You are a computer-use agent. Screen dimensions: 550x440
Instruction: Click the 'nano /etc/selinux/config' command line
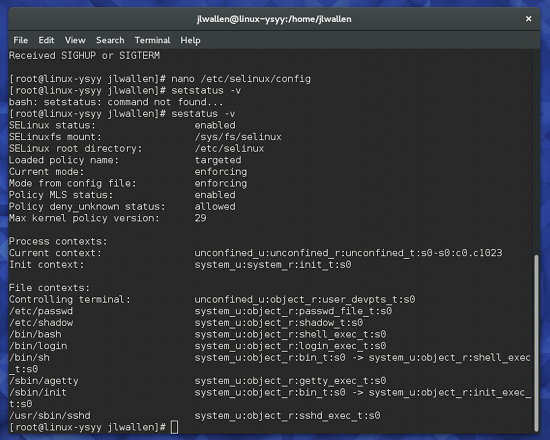click(x=160, y=79)
